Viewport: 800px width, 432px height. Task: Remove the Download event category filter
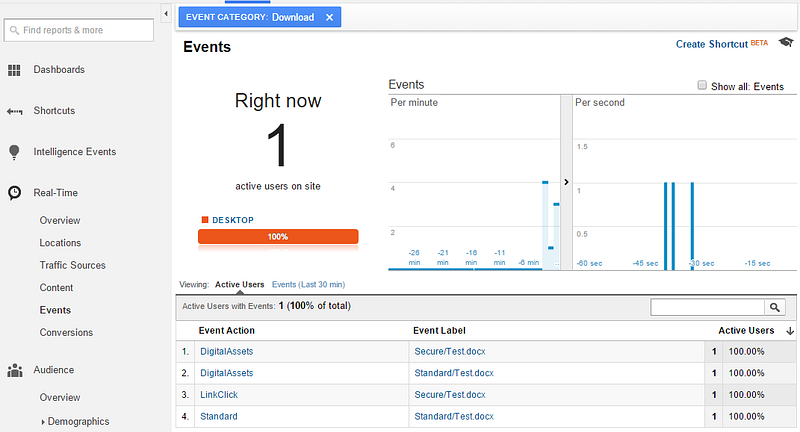tap(330, 17)
